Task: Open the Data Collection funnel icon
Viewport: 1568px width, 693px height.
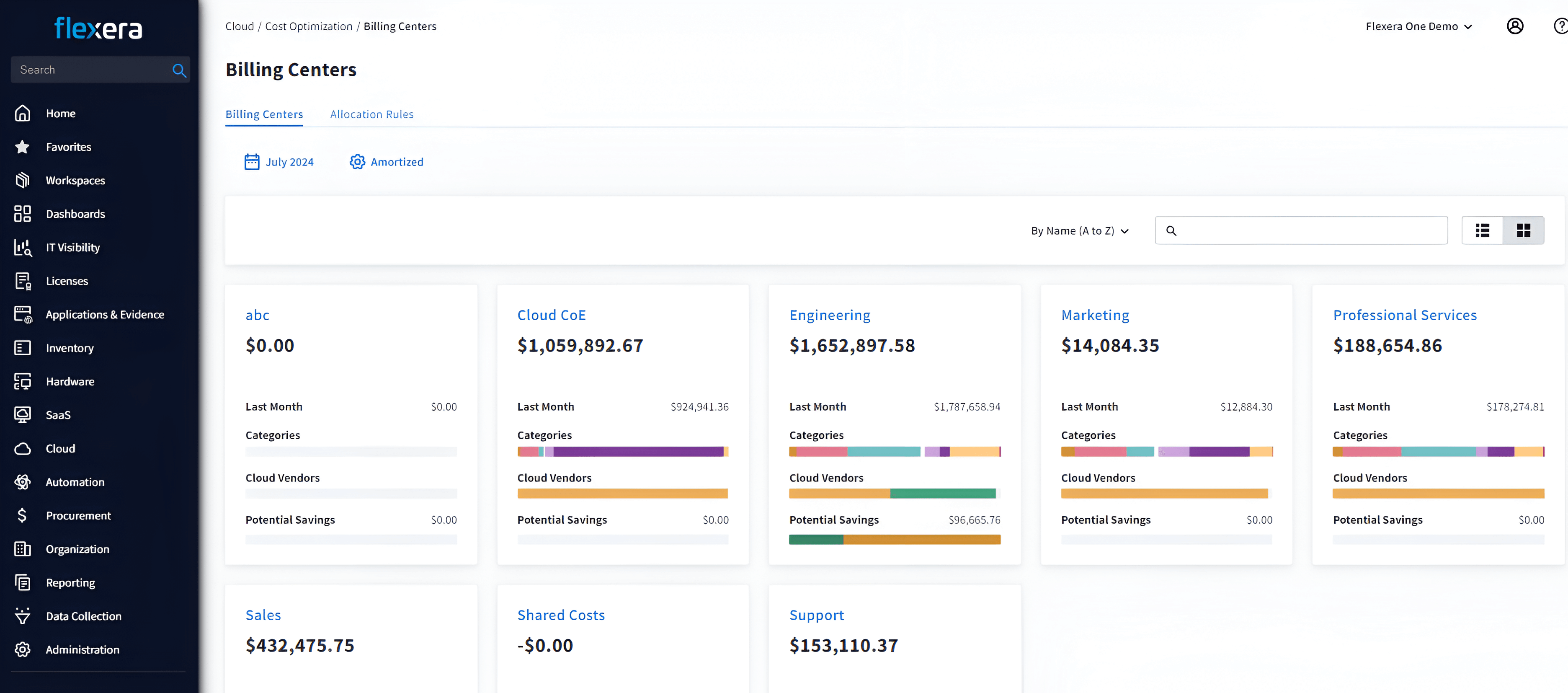Action: coord(23,615)
